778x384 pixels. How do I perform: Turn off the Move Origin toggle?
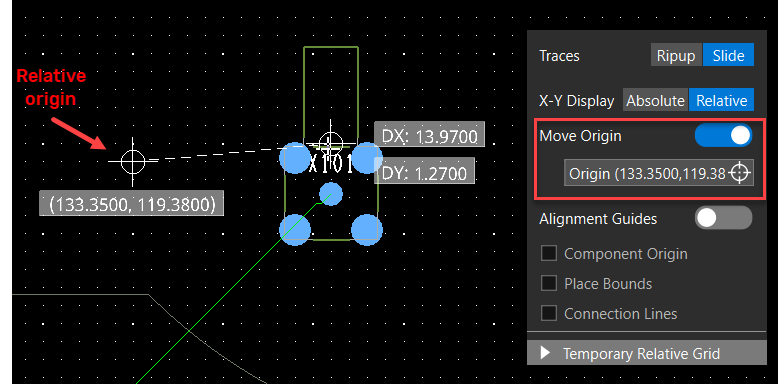coord(723,135)
